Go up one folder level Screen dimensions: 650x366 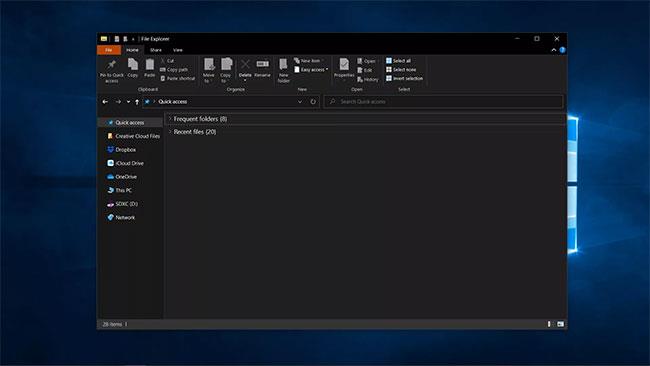point(137,102)
